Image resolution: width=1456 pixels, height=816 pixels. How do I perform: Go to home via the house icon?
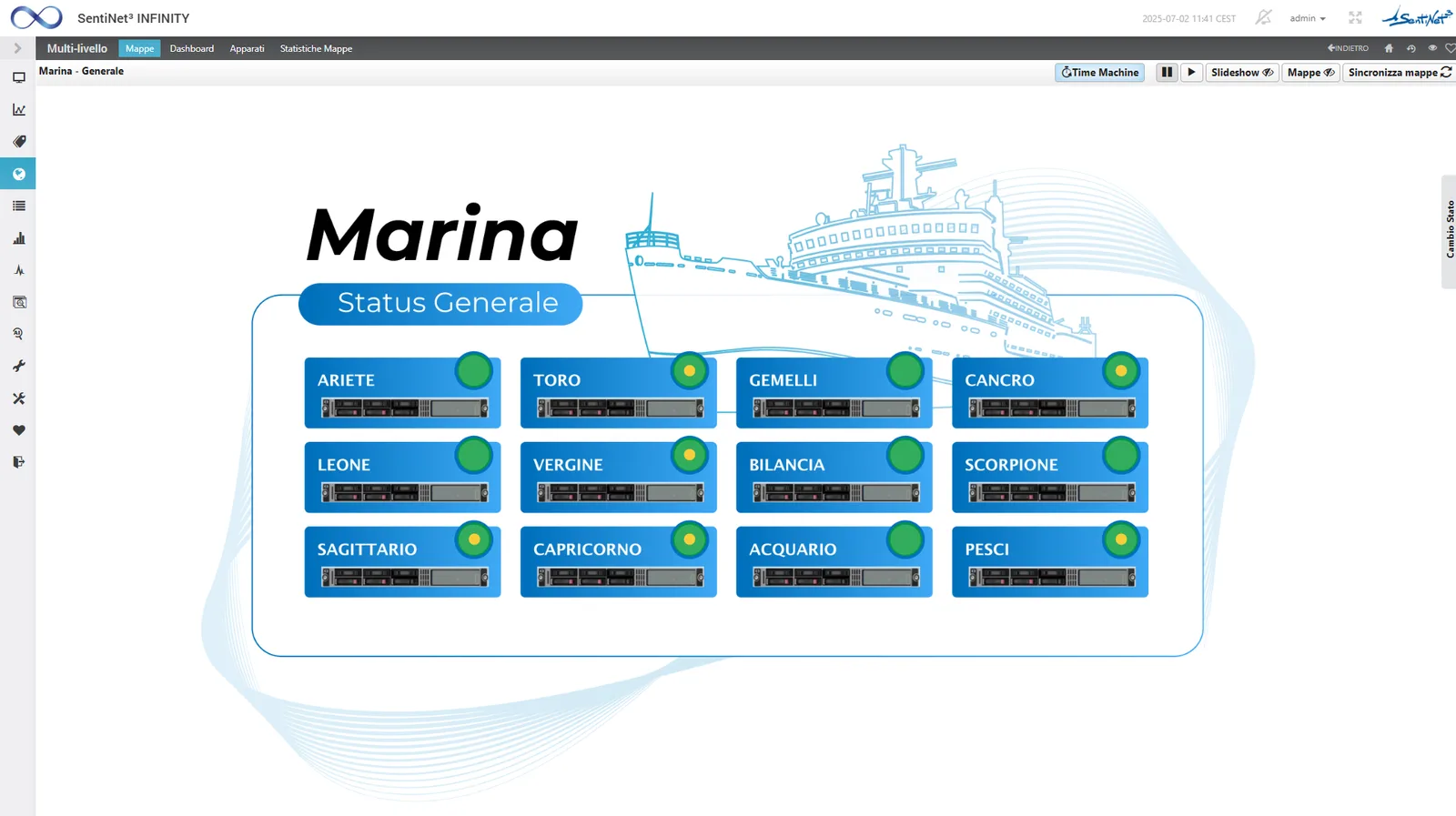[1389, 48]
